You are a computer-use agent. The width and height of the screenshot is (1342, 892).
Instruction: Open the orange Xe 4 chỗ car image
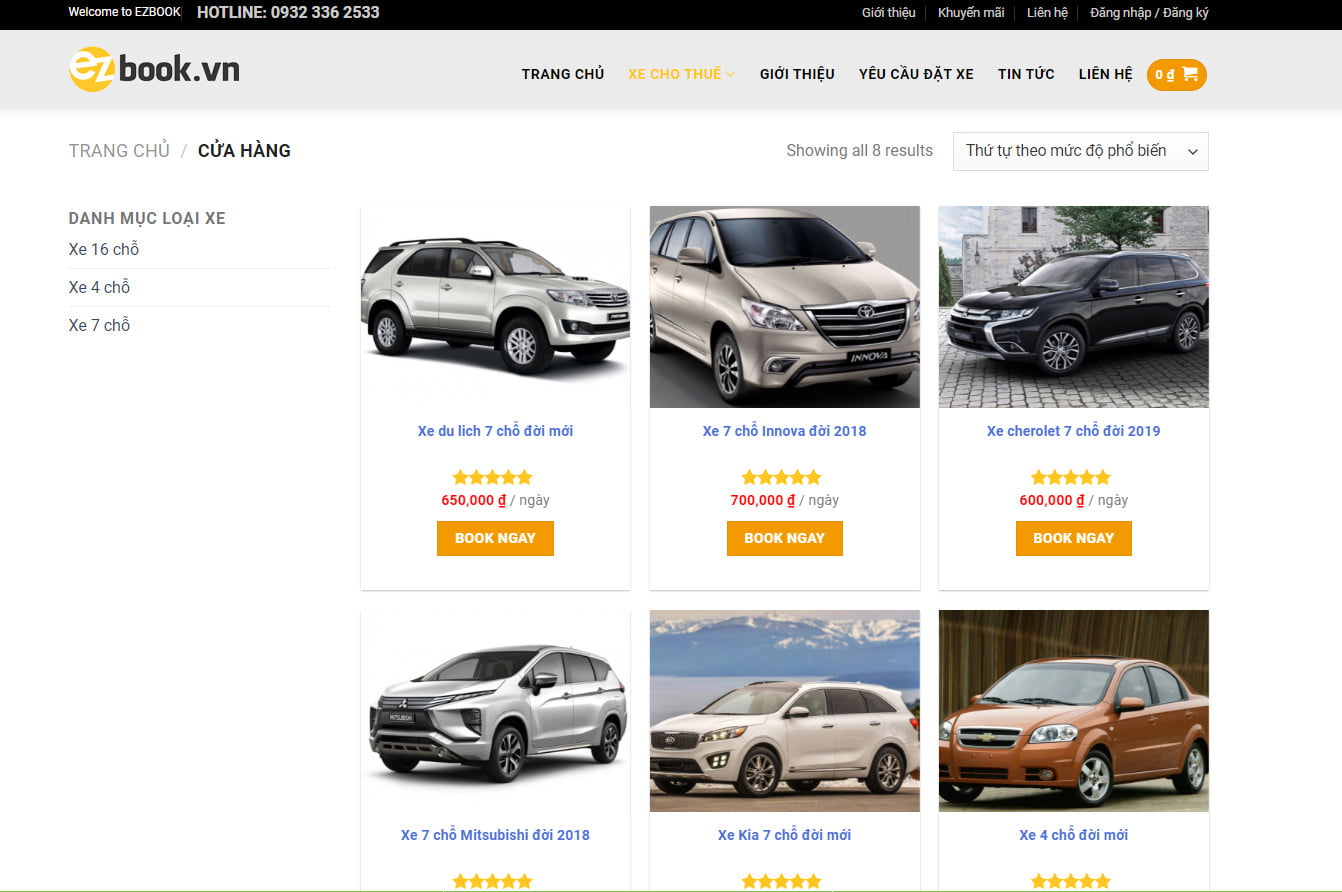point(1073,711)
